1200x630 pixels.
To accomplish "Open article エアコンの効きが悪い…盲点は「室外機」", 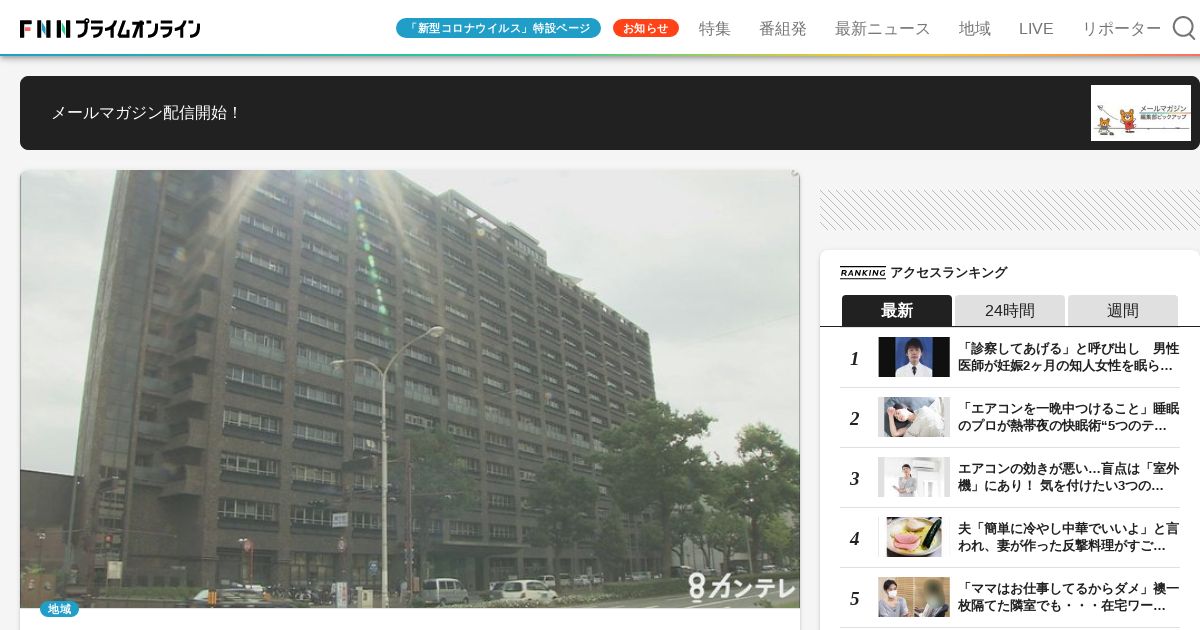I will [x=1068, y=477].
